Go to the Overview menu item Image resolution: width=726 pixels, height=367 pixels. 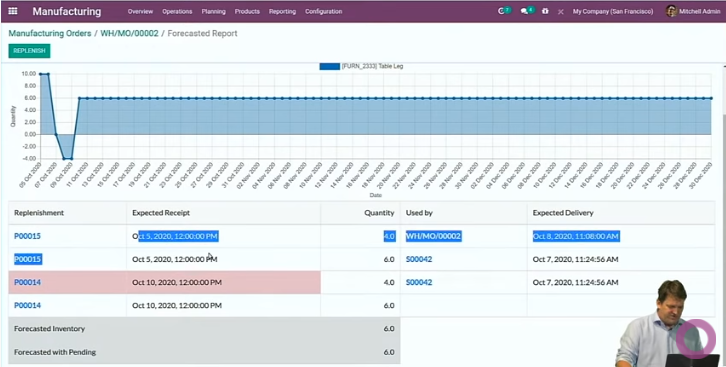point(140,12)
